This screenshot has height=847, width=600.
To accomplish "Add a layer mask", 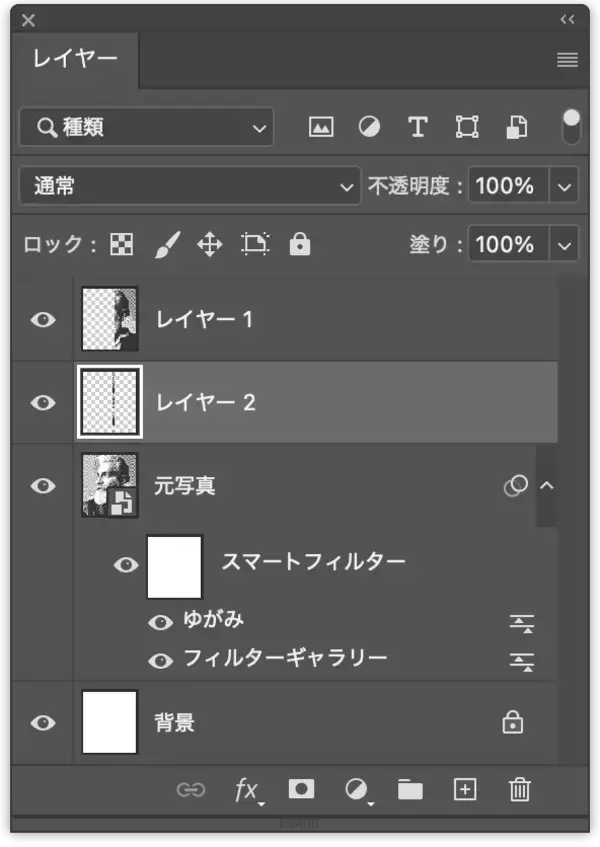I will [x=301, y=789].
